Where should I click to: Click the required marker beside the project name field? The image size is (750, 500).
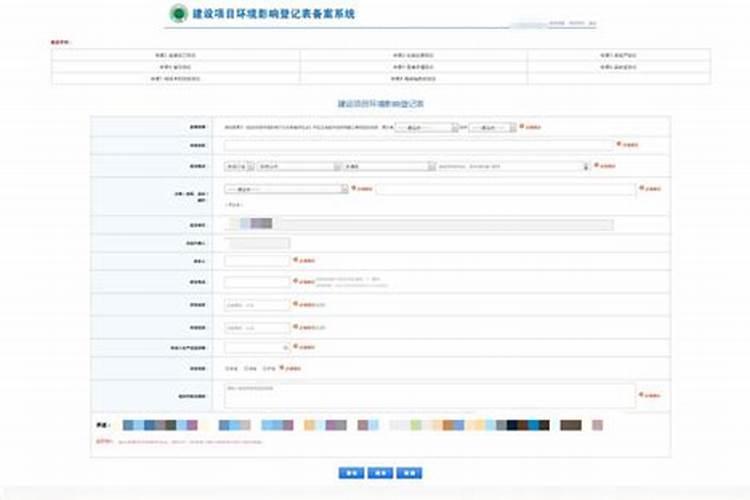click(x=619, y=144)
